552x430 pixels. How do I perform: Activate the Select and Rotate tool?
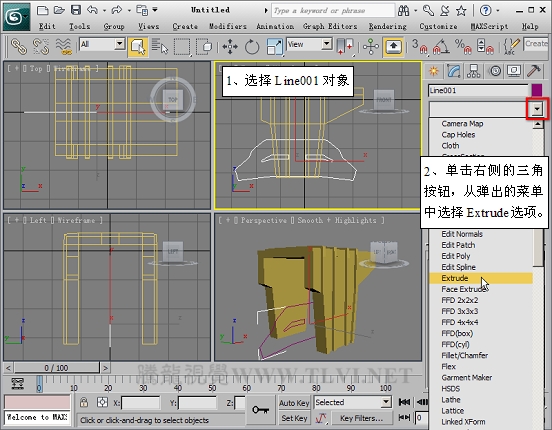252,46
